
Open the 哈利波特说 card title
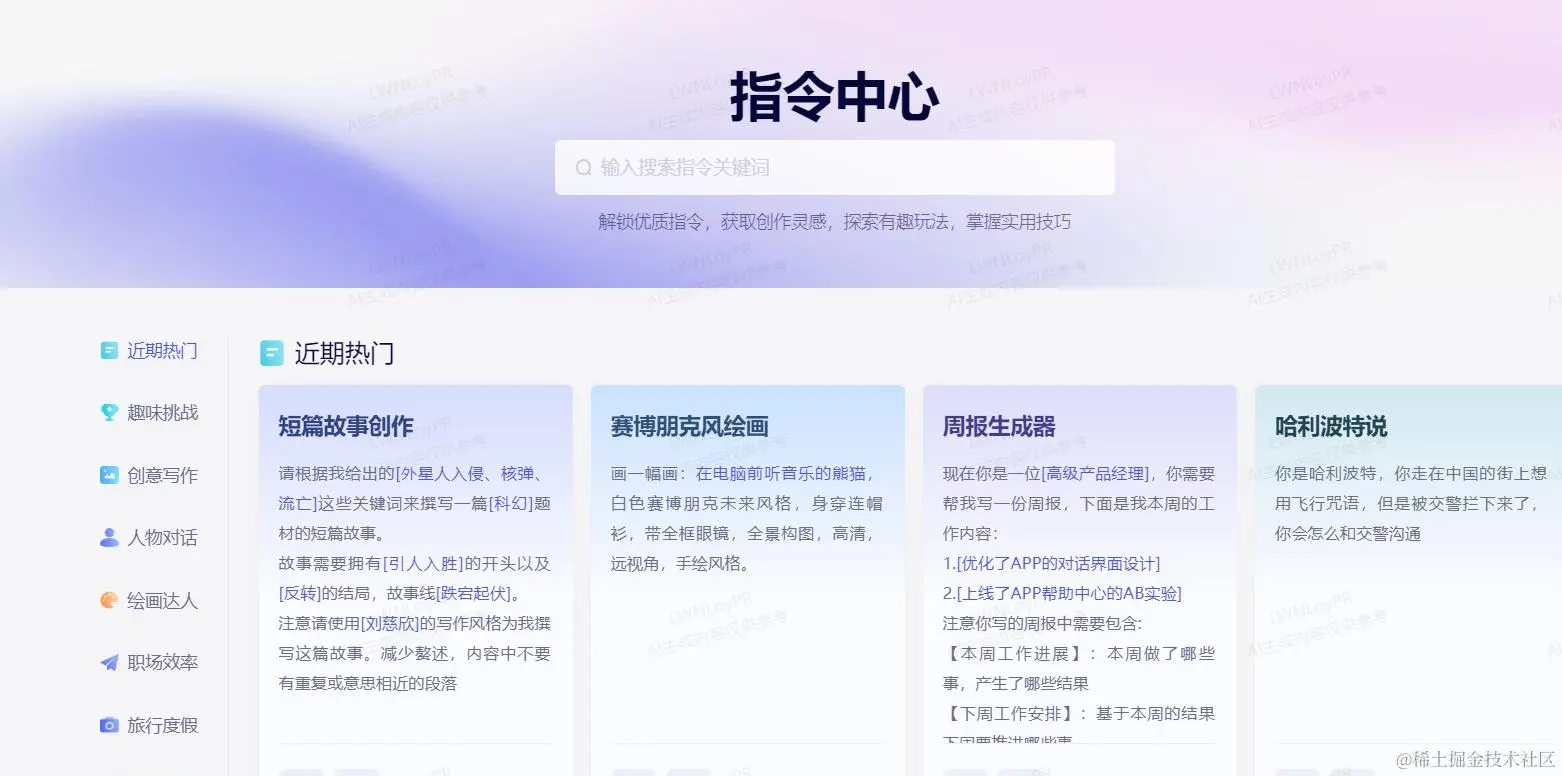click(1331, 426)
